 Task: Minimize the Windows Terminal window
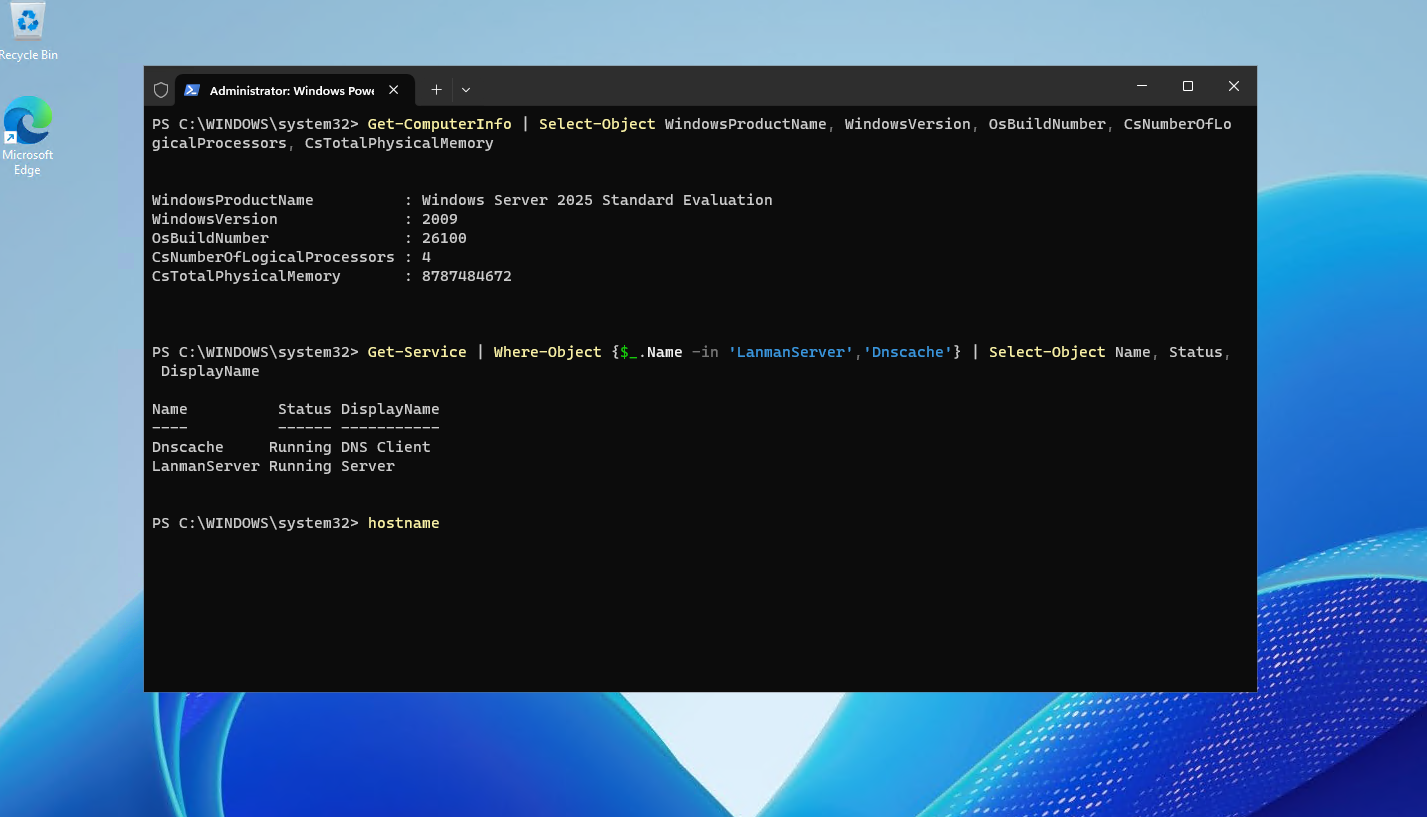click(1141, 86)
